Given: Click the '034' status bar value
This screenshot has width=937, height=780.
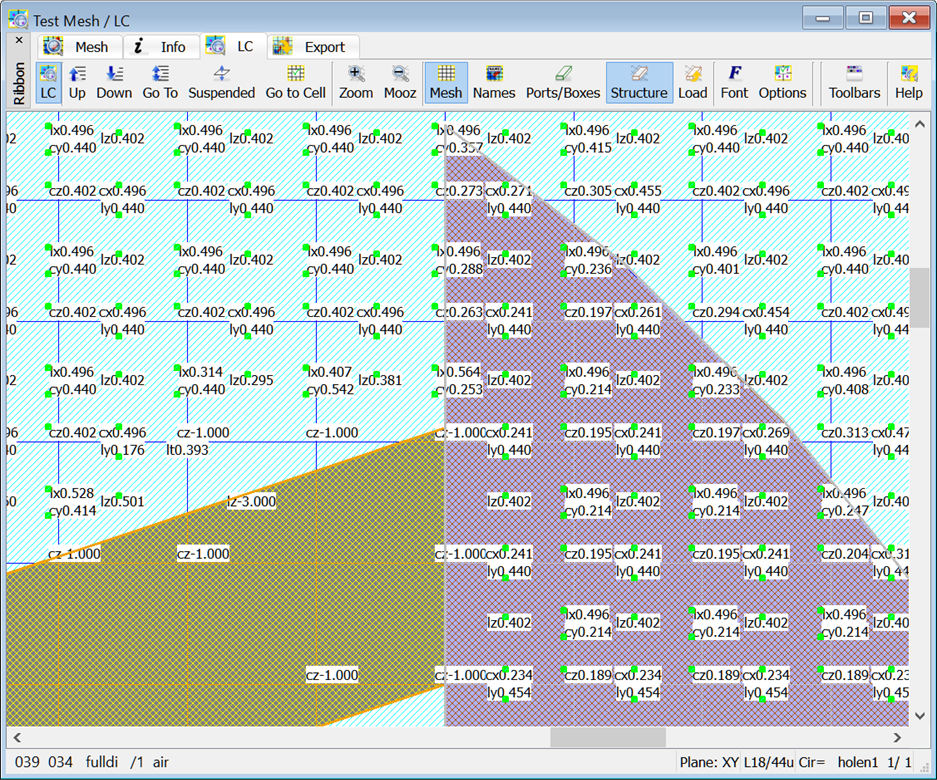Looking at the screenshot, I should (x=60, y=762).
